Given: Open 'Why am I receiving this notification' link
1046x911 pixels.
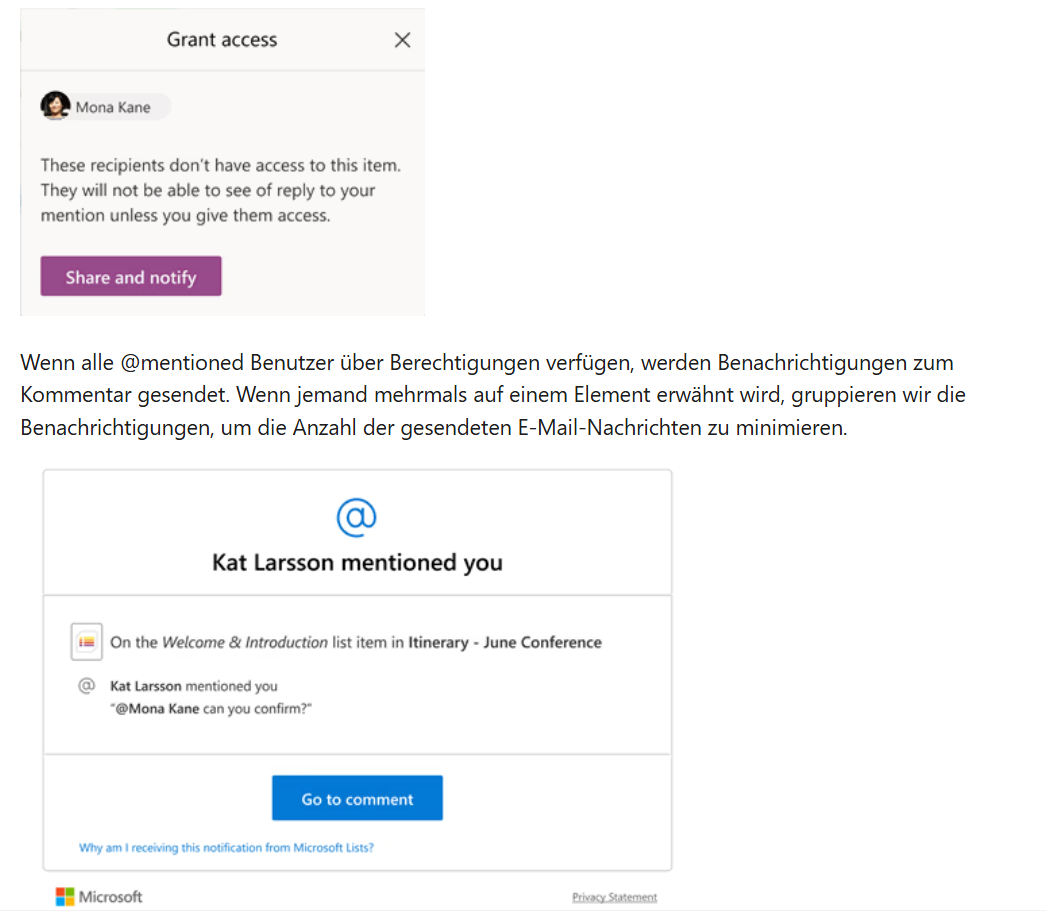Looking at the screenshot, I should coord(226,848).
